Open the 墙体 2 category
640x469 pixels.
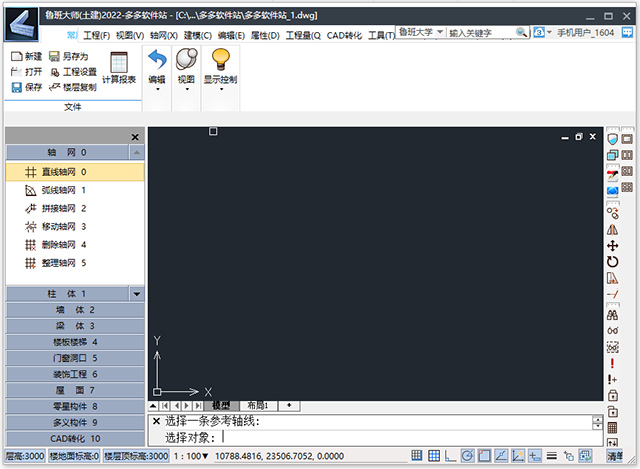(x=75, y=310)
